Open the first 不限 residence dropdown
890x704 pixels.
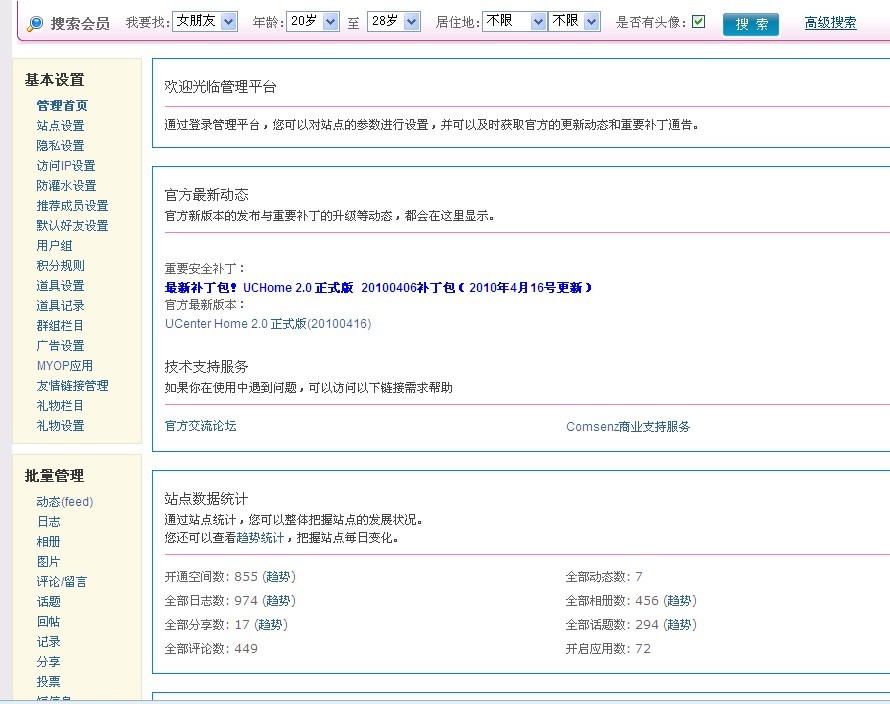click(x=515, y=22)
